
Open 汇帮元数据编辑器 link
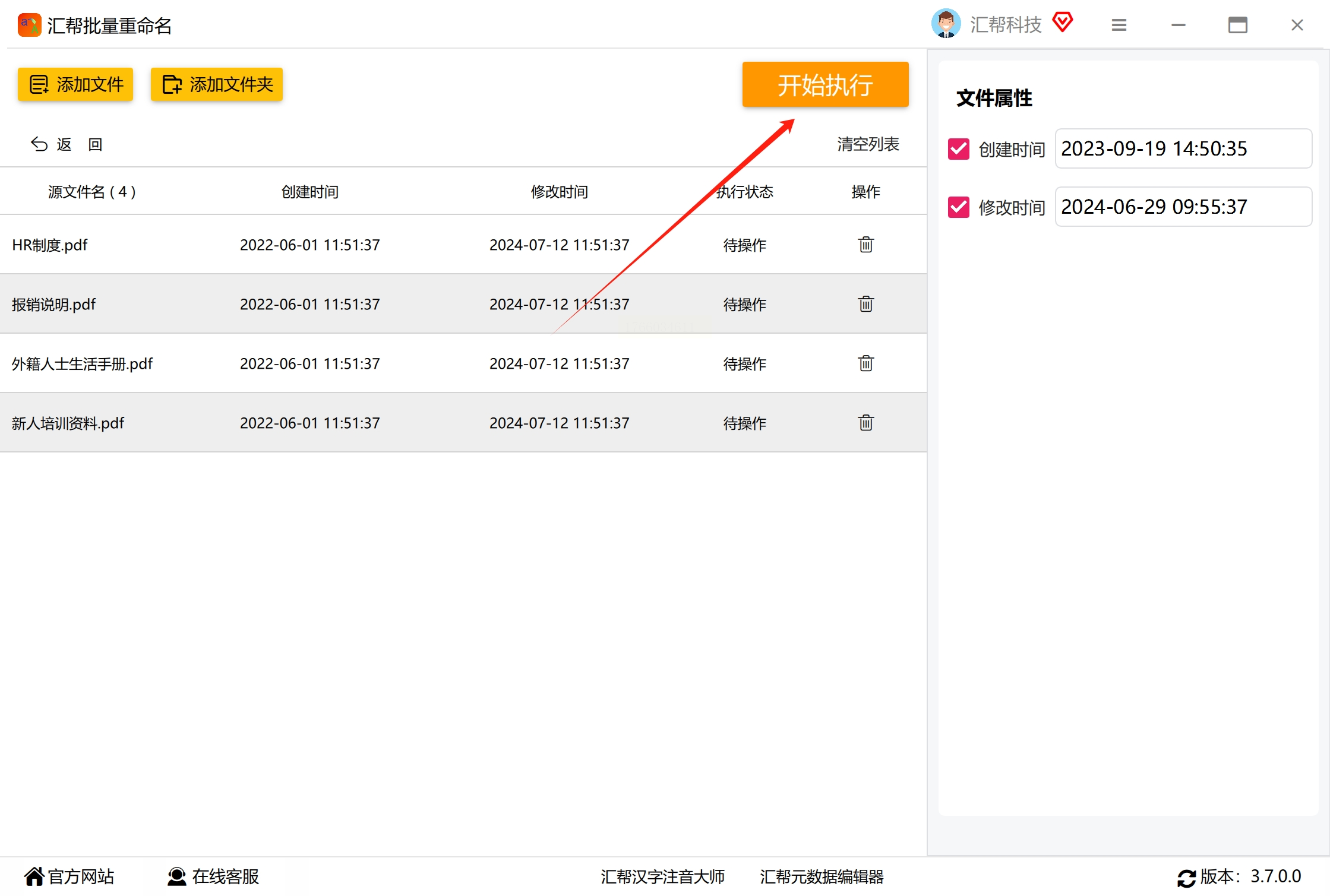tap(822, 876)
